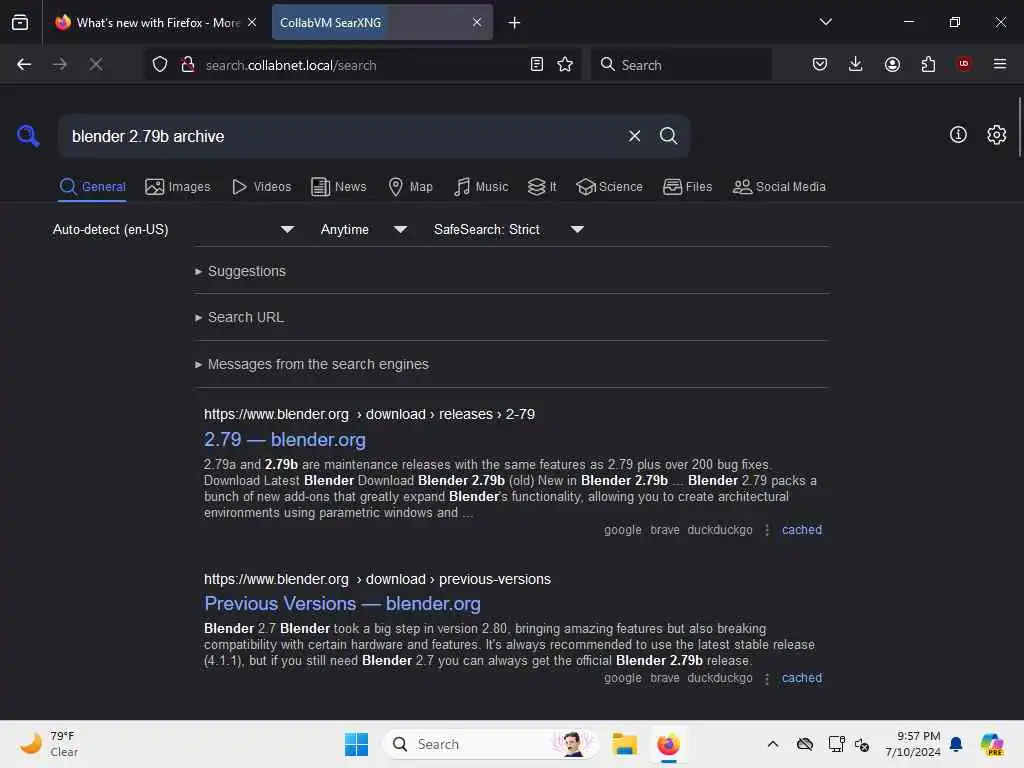Submit search with the magnifier button
The width and height of the screenshot is (1024, 768).
point(668,136)
